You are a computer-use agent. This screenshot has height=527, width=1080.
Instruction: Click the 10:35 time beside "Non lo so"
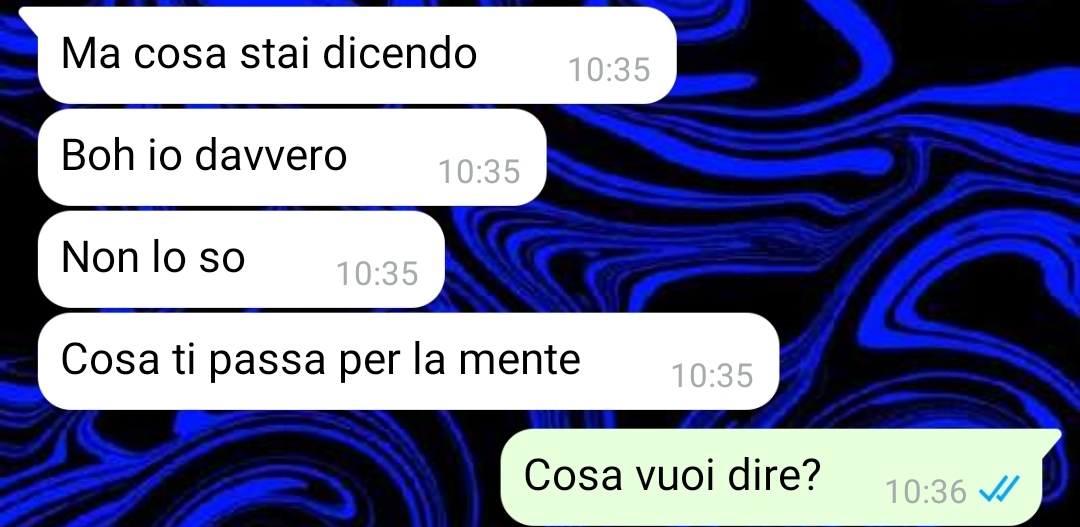[377, 273]
